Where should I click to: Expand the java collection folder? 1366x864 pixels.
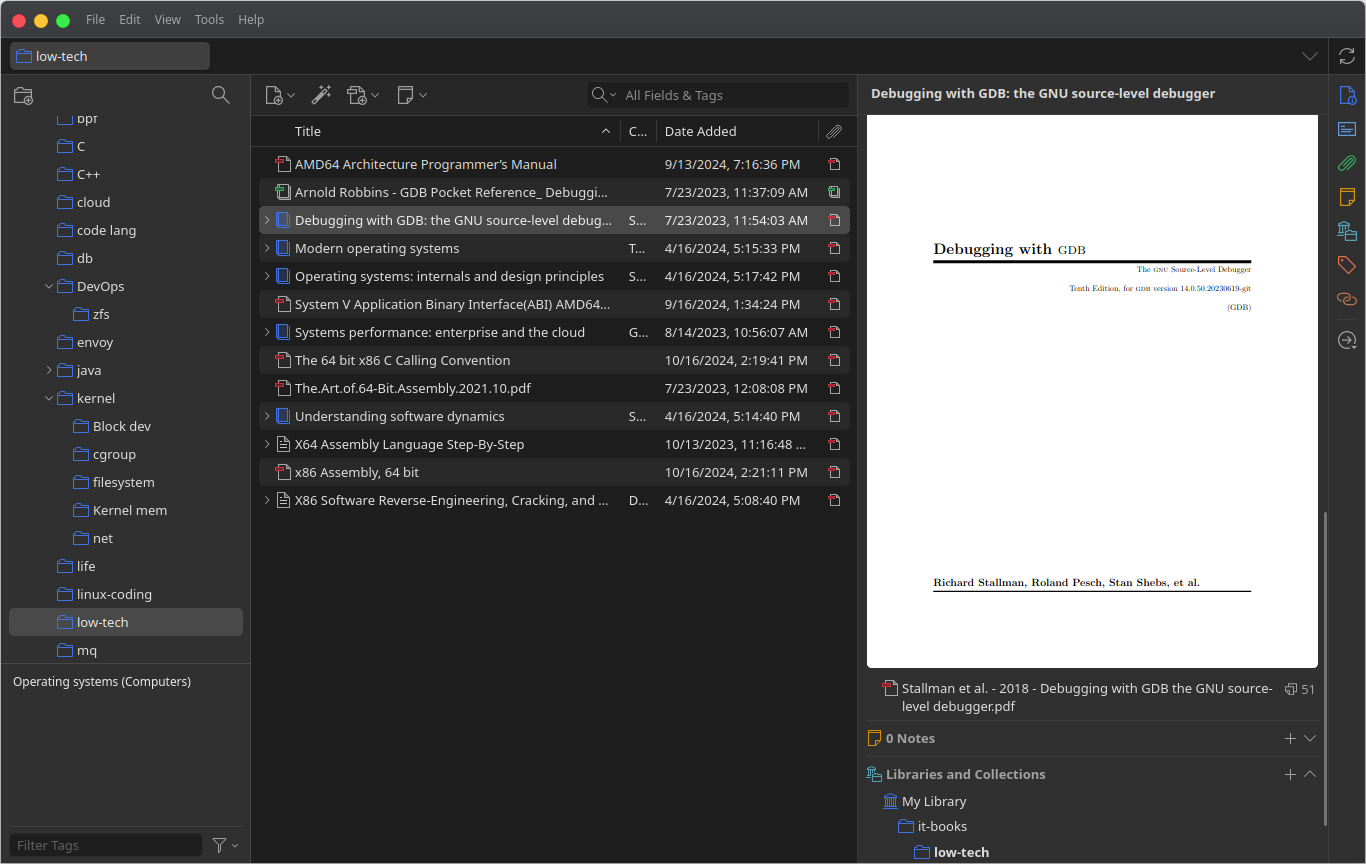49,370
